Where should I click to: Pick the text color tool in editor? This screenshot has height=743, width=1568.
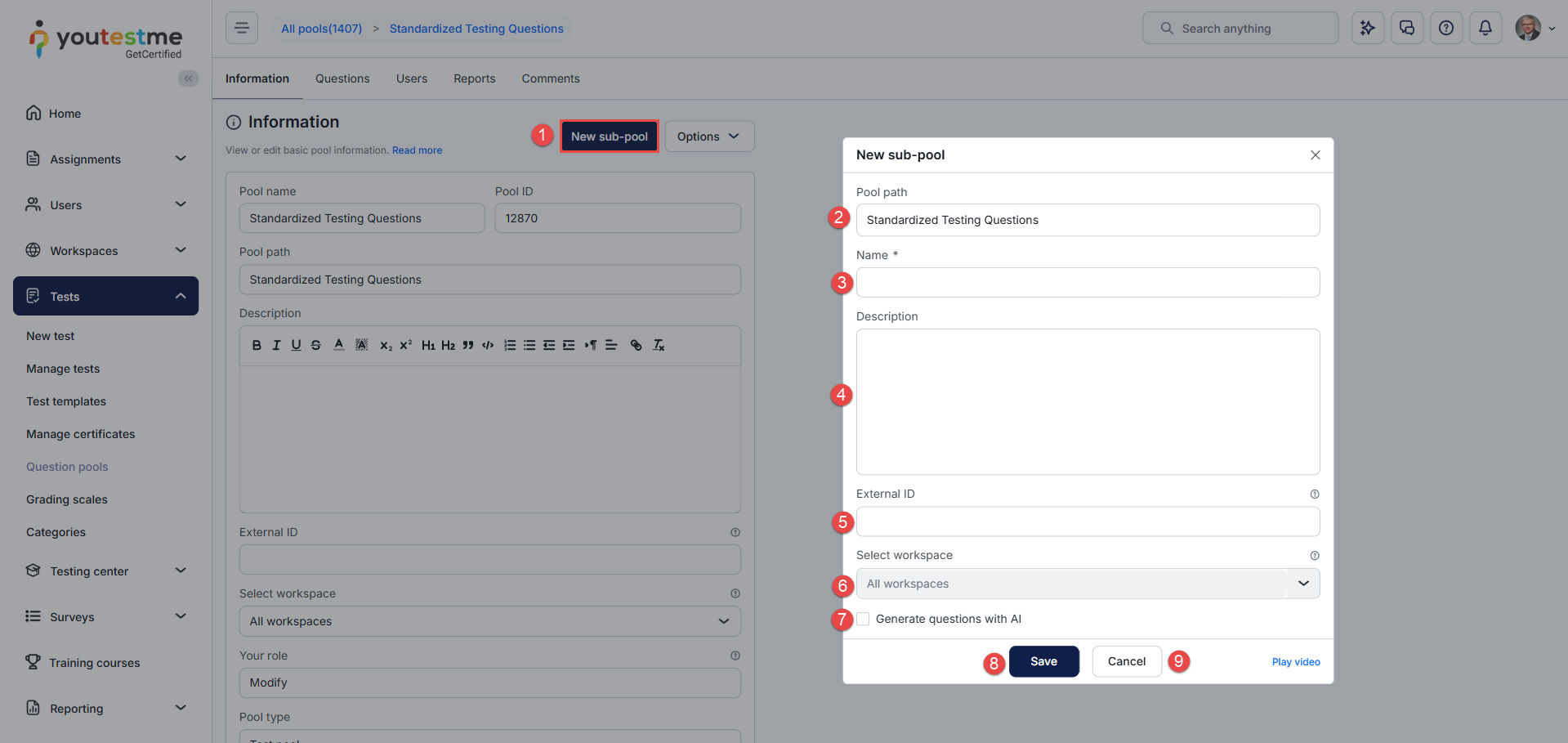pos(338,346)
